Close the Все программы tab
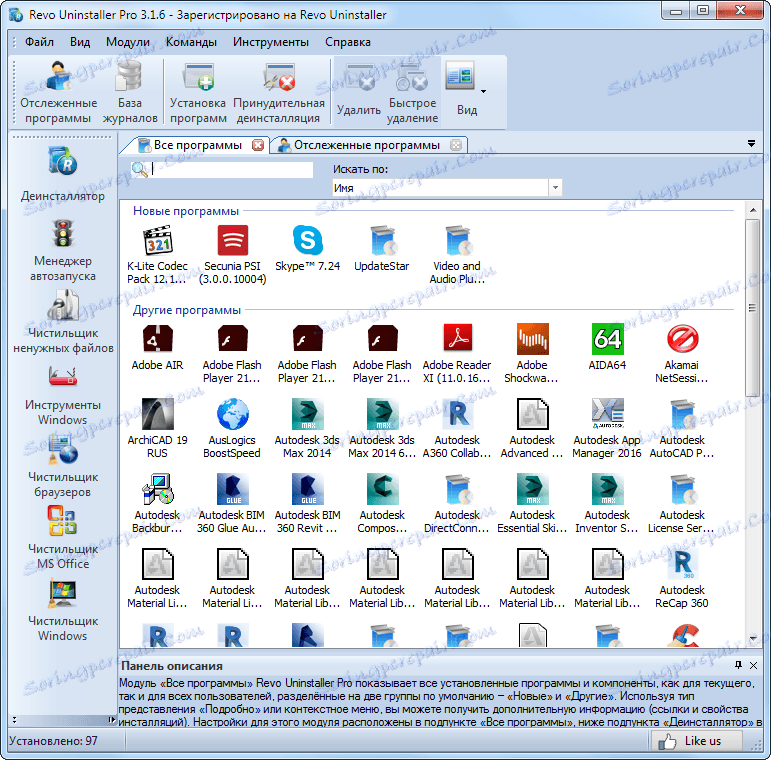 tap(258, 145)
